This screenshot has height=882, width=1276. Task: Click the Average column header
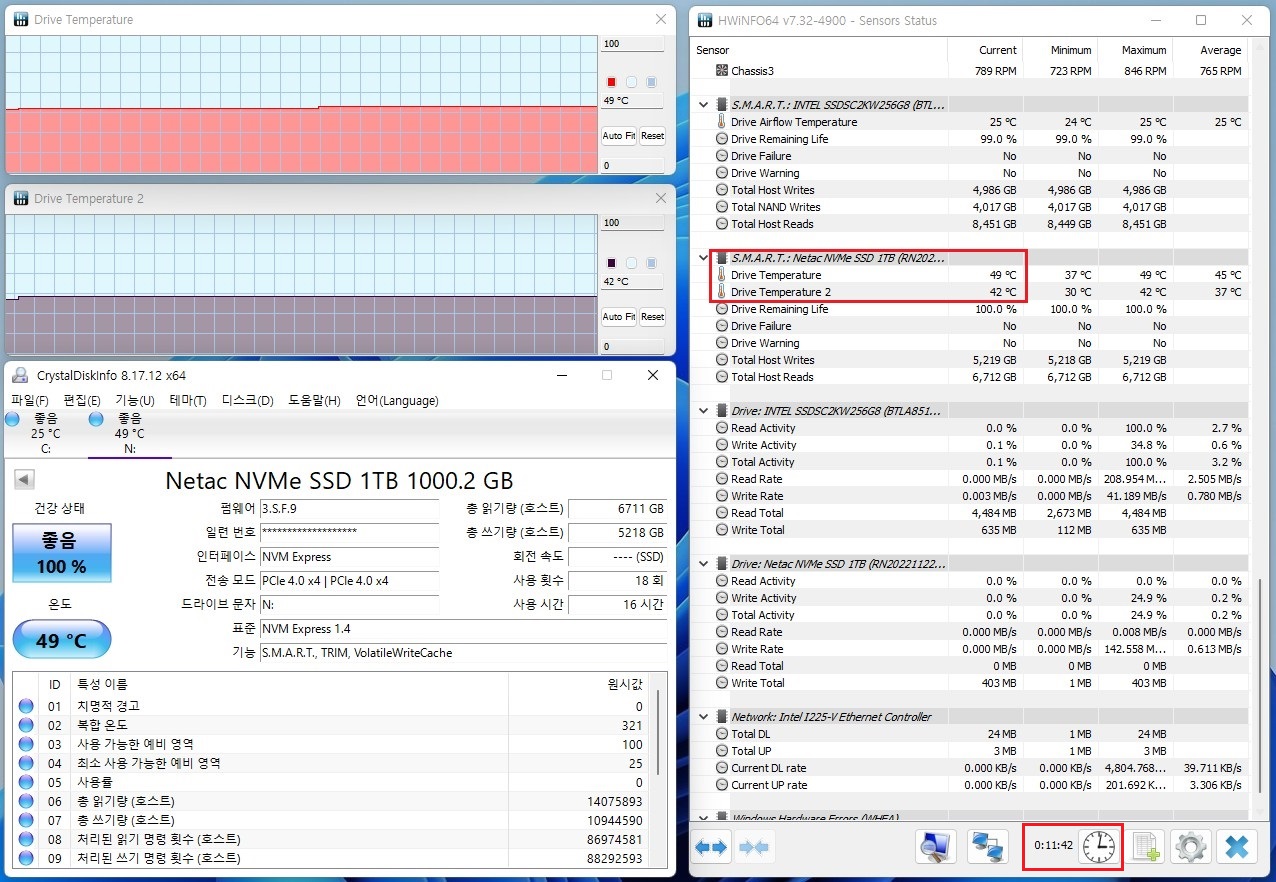(x=1210, y=50)
